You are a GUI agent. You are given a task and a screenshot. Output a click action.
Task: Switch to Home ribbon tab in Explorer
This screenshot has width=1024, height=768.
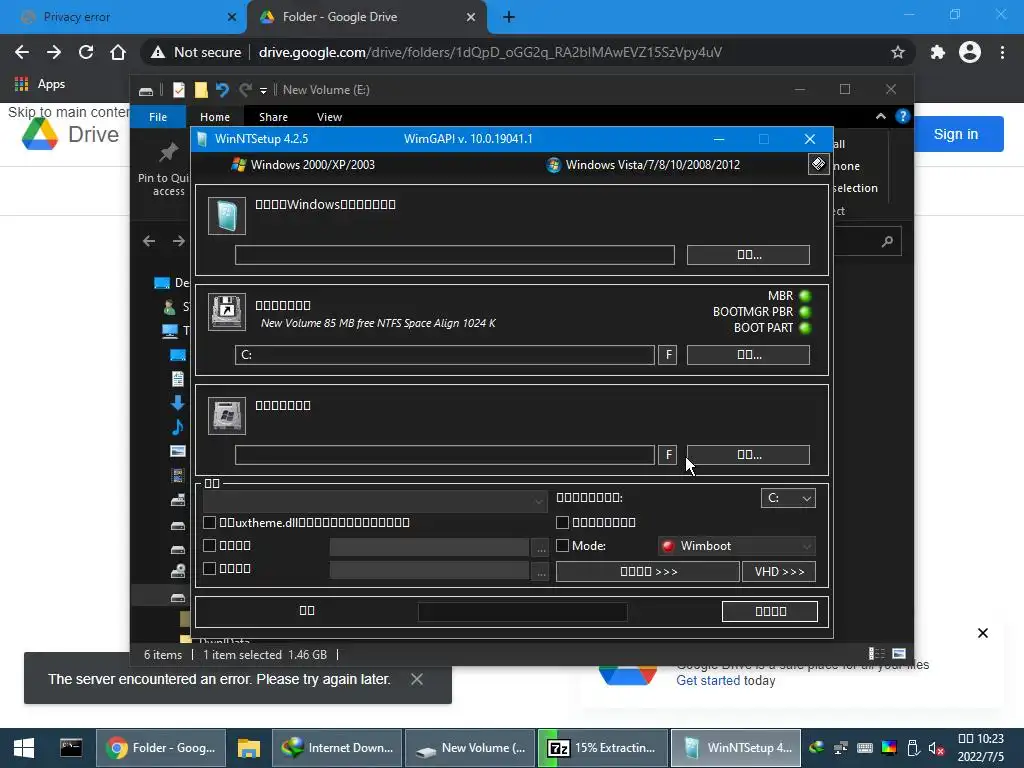[215, 117]
